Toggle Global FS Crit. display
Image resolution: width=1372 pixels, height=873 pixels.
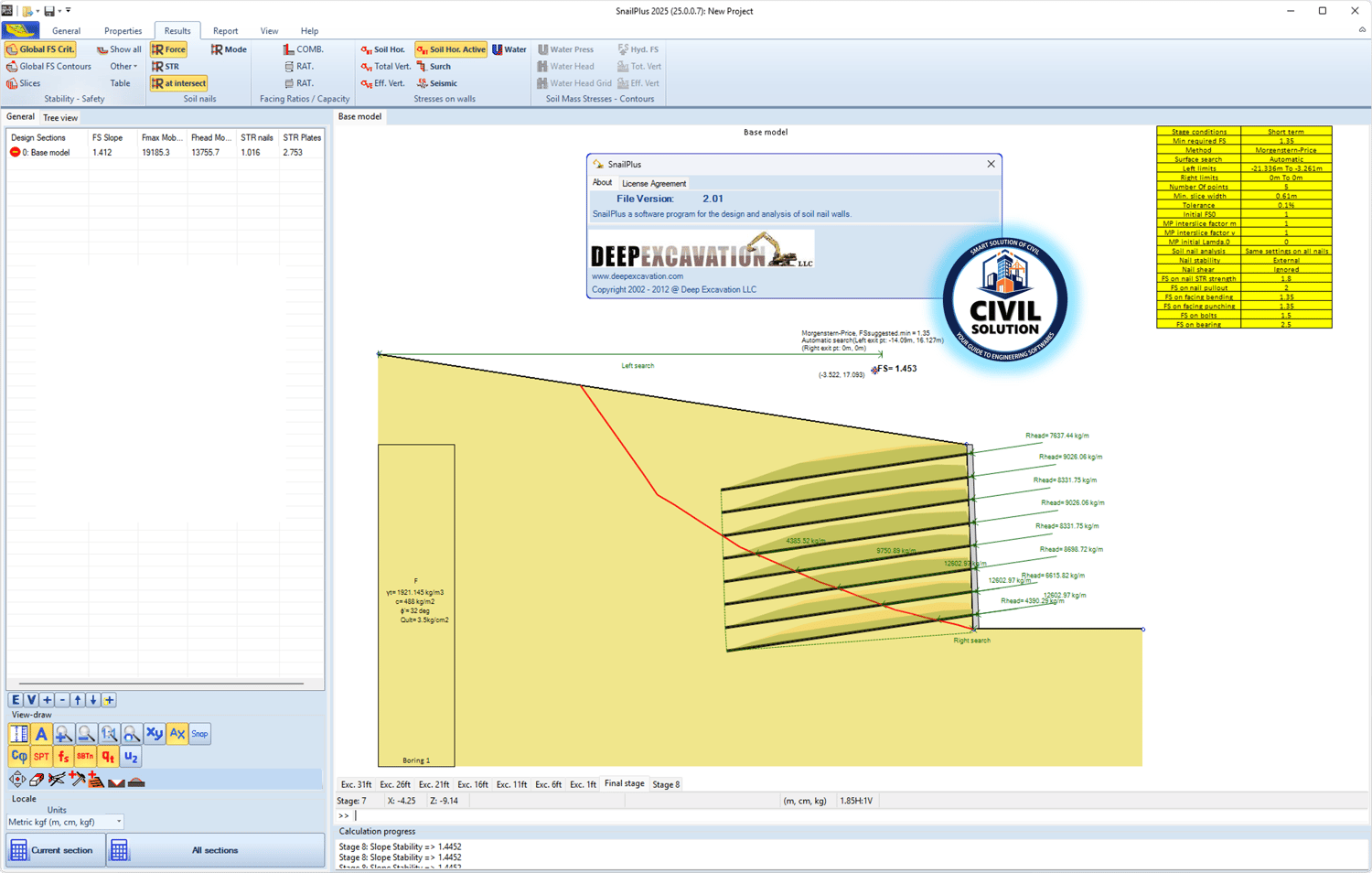(x=40, y=49)
